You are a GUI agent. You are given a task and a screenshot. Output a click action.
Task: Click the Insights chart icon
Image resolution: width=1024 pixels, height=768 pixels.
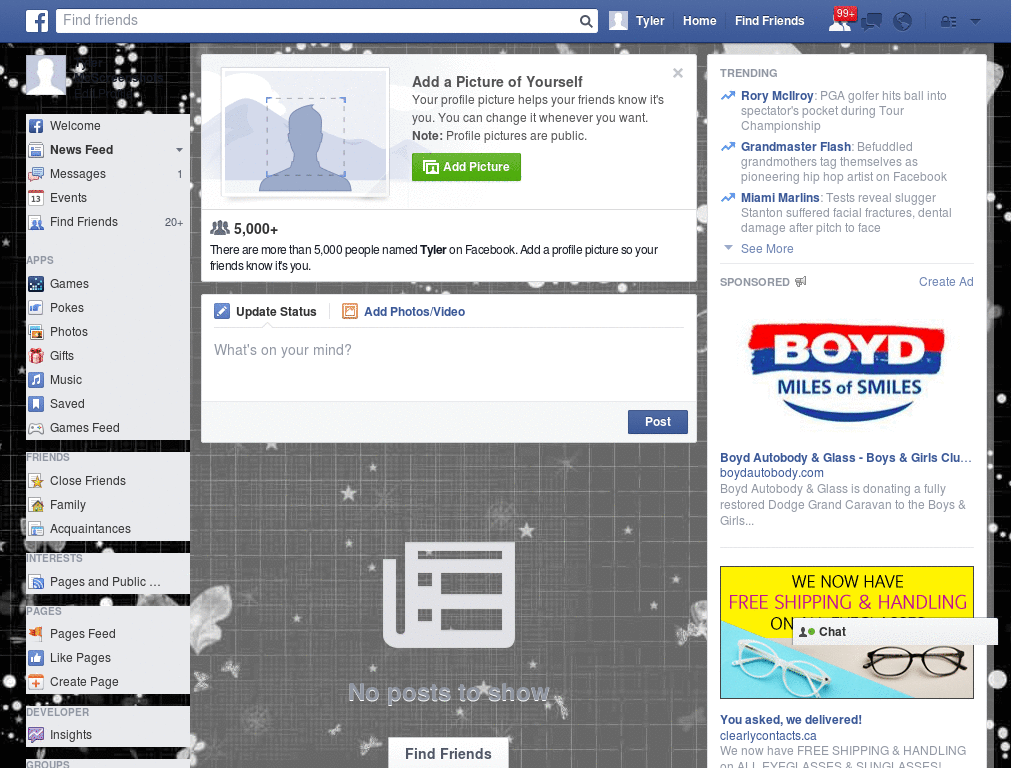click(36, 735)
